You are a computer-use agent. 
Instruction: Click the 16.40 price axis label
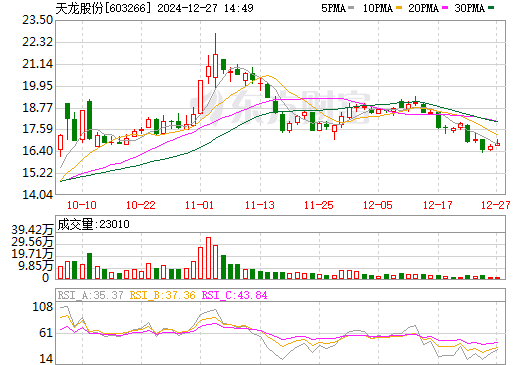point(37,151)
